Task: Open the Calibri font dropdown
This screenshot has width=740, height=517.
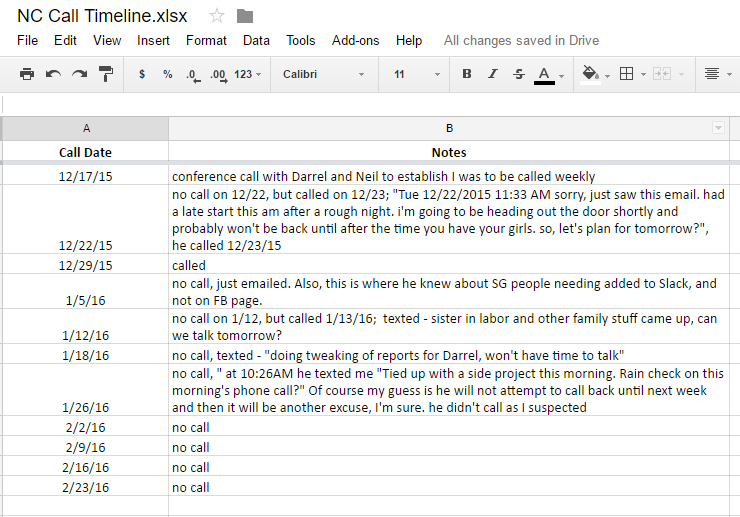Action: 323,74
